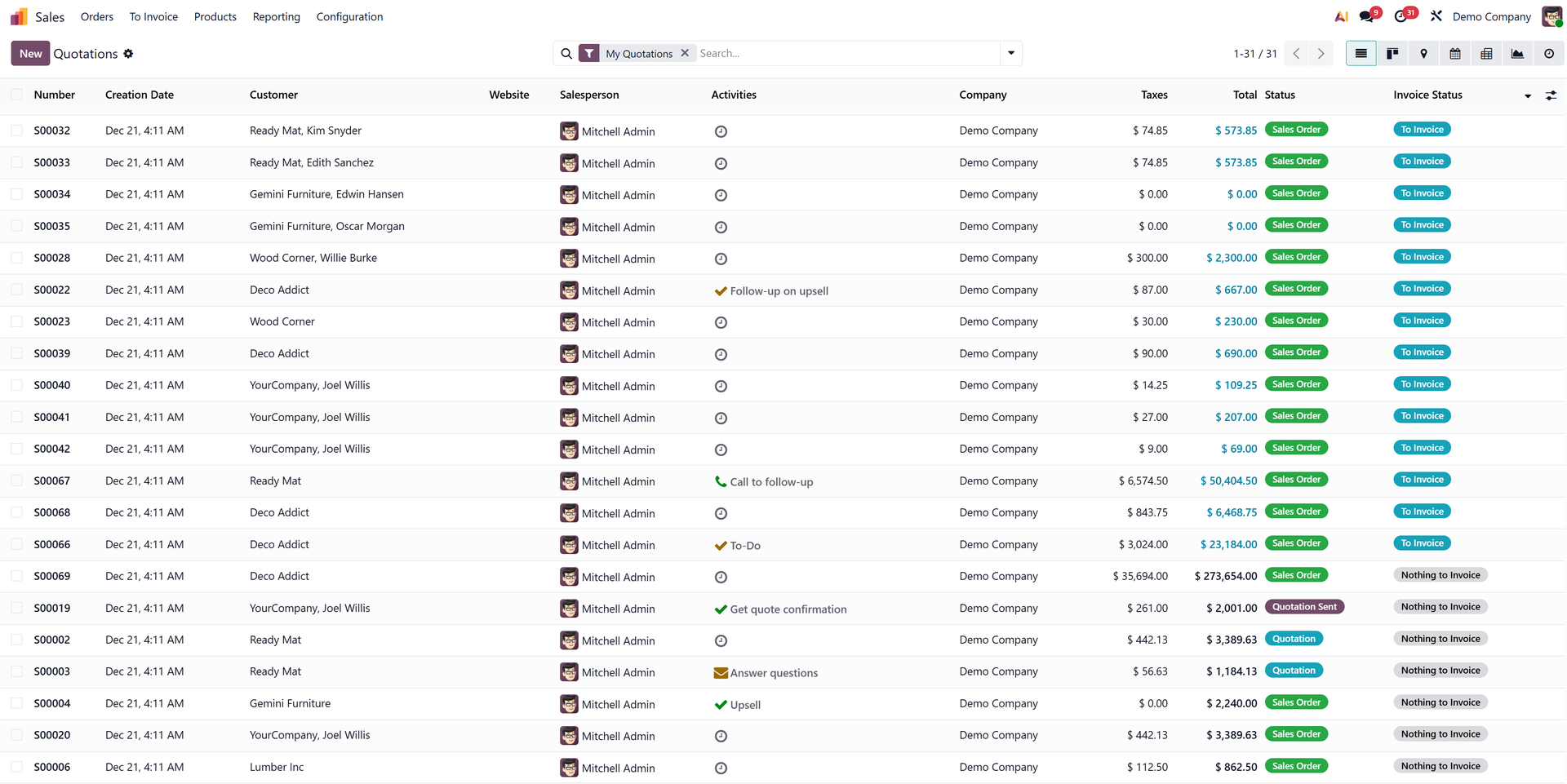Tick the checkbox on the S00069 row
Screen dimensions: 1567x784
pos(16,576)
